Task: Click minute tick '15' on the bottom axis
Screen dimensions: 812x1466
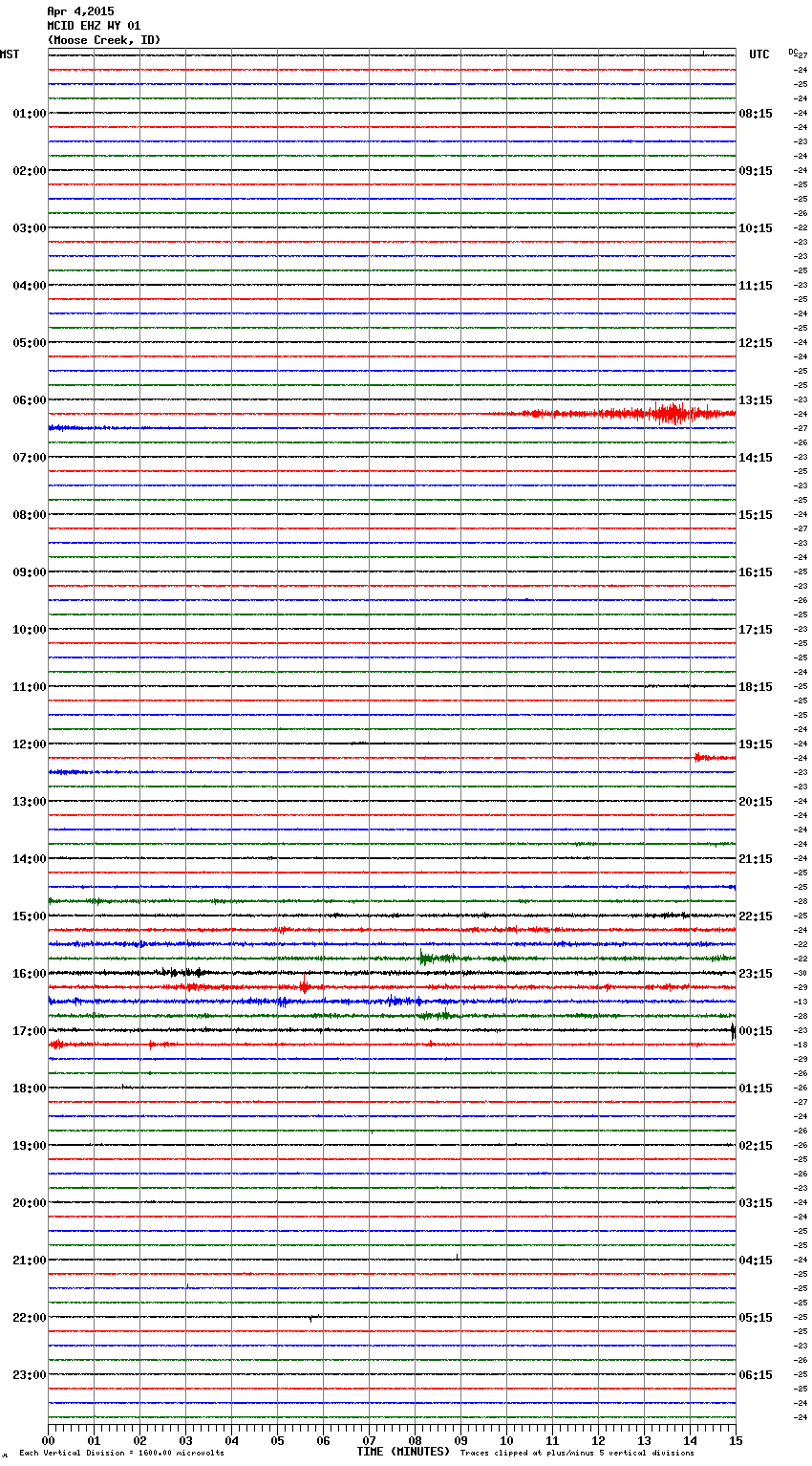Action: click(736, 1440)
